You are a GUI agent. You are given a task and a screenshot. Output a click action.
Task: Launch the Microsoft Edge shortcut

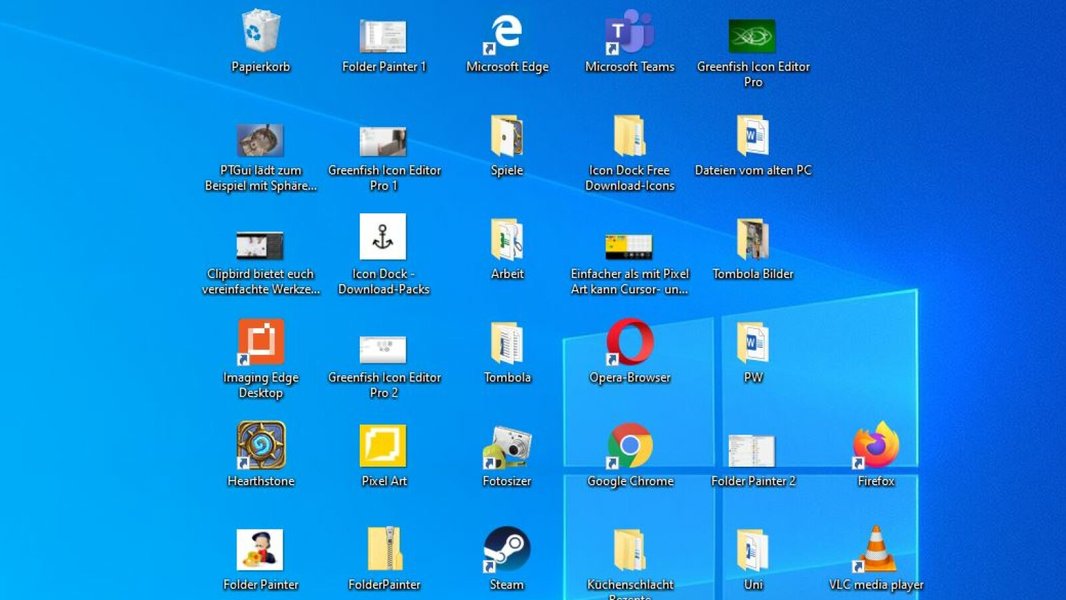click(503, 34)
